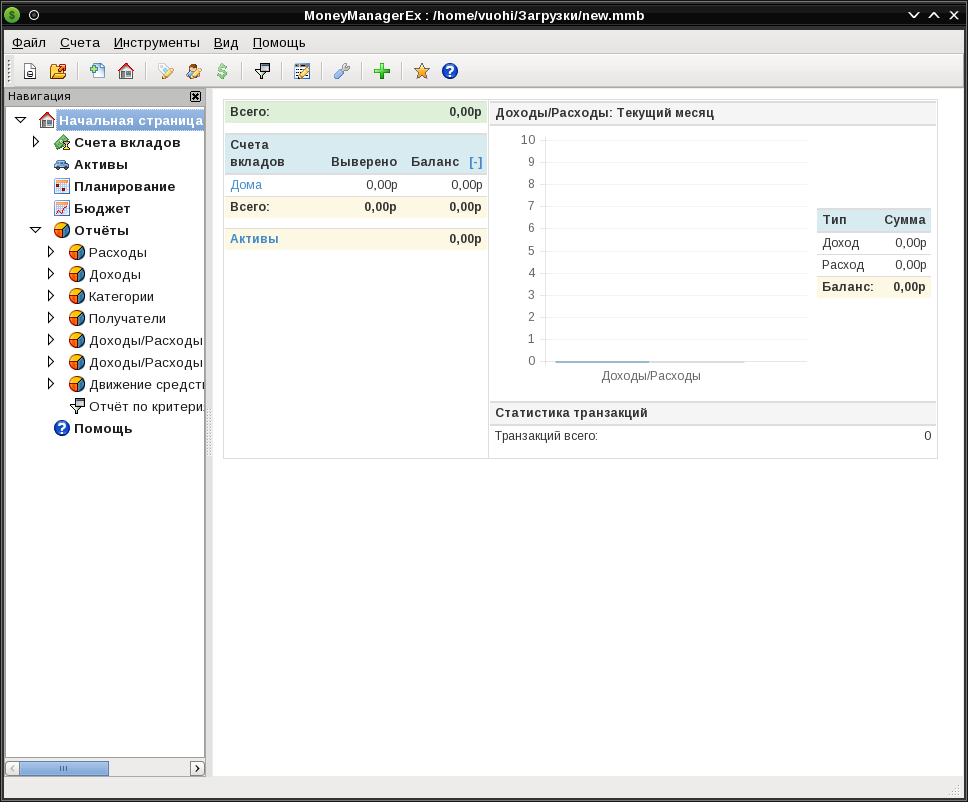Go to the home page via the toolbar house icon

(125, 71)
